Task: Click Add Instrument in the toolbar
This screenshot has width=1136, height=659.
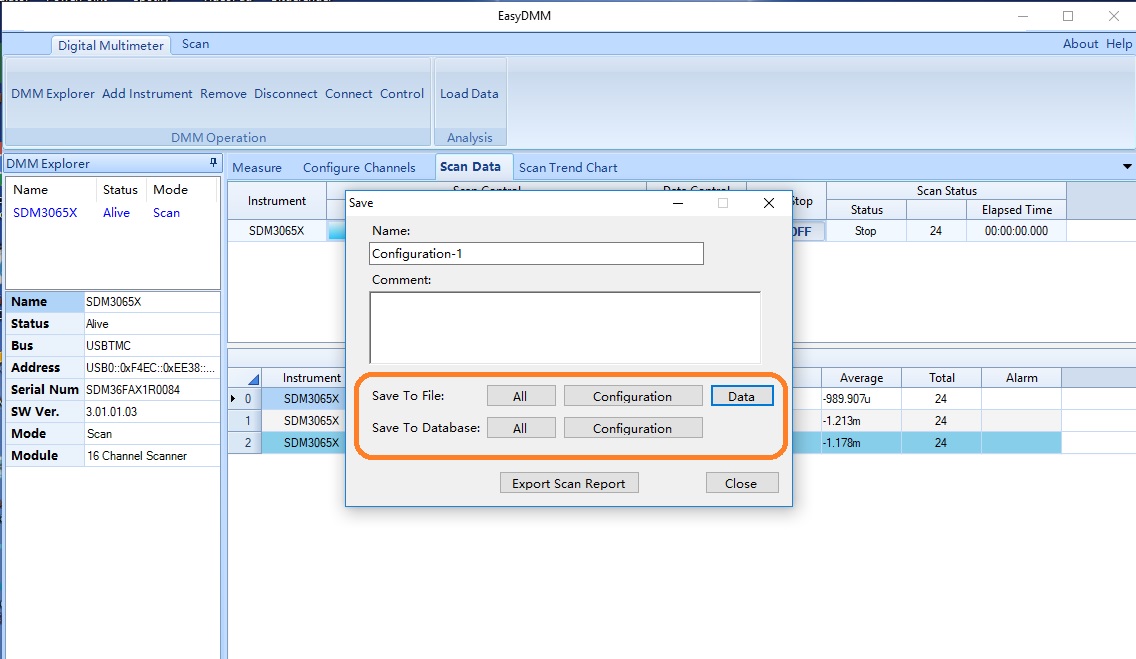Action: [147, 94]
